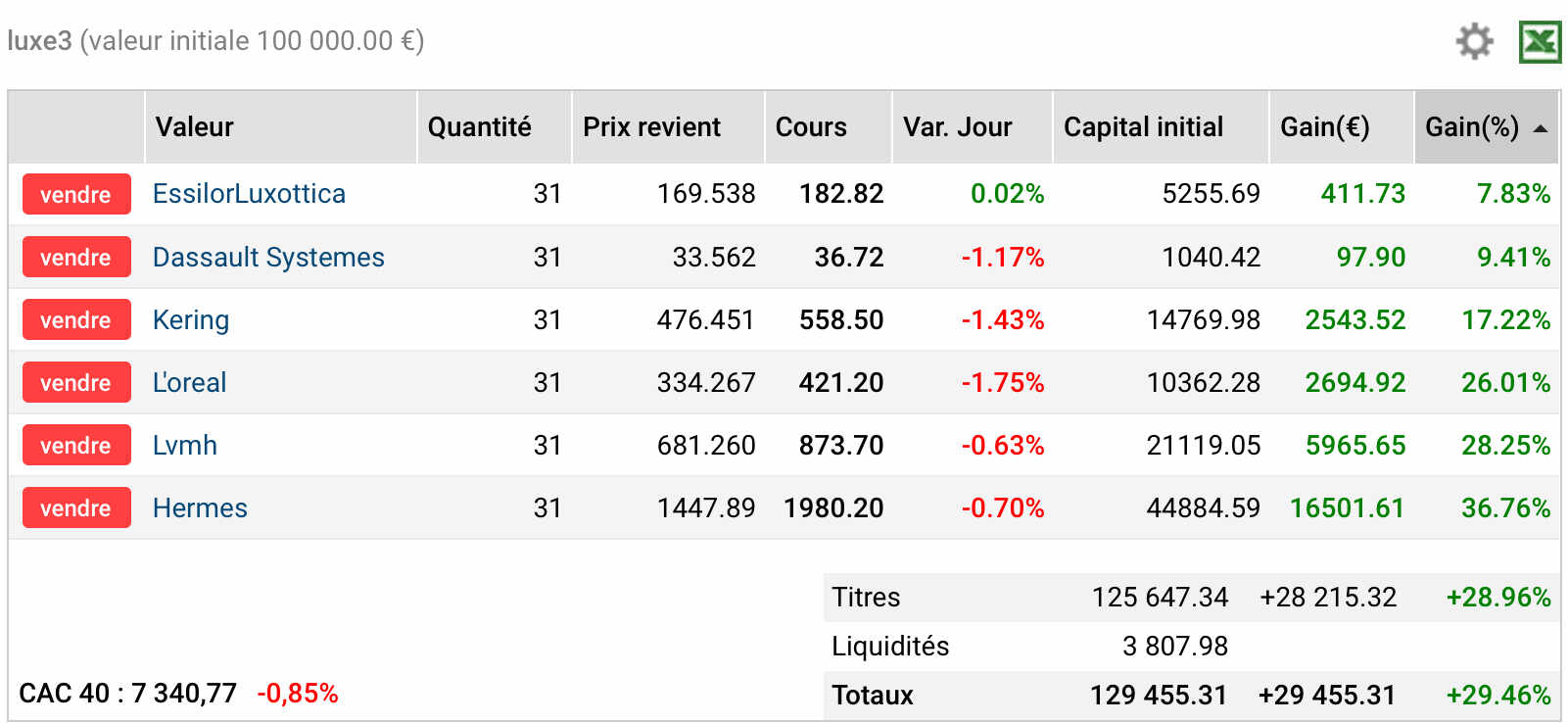Click vendre button for L'oreal
Screen dimensions: 1568x723
click(x=76, y=382)
